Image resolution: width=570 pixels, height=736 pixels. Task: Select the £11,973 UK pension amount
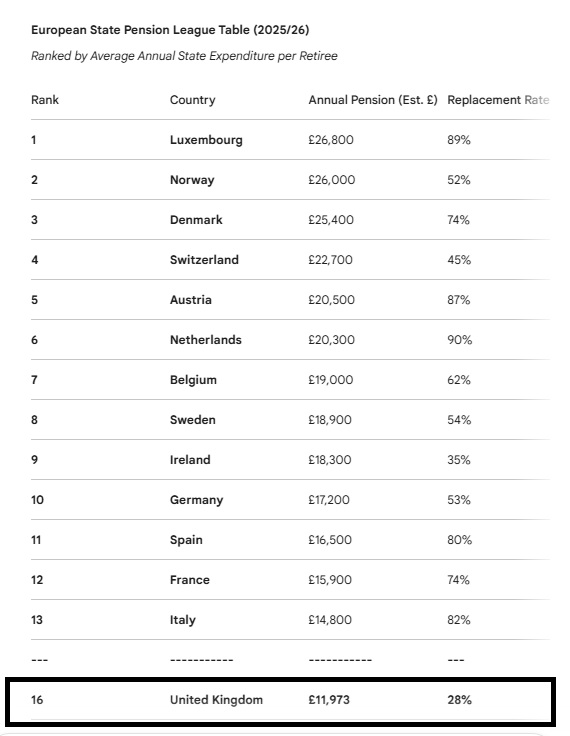pyautogui.click(x=329, y=700)
